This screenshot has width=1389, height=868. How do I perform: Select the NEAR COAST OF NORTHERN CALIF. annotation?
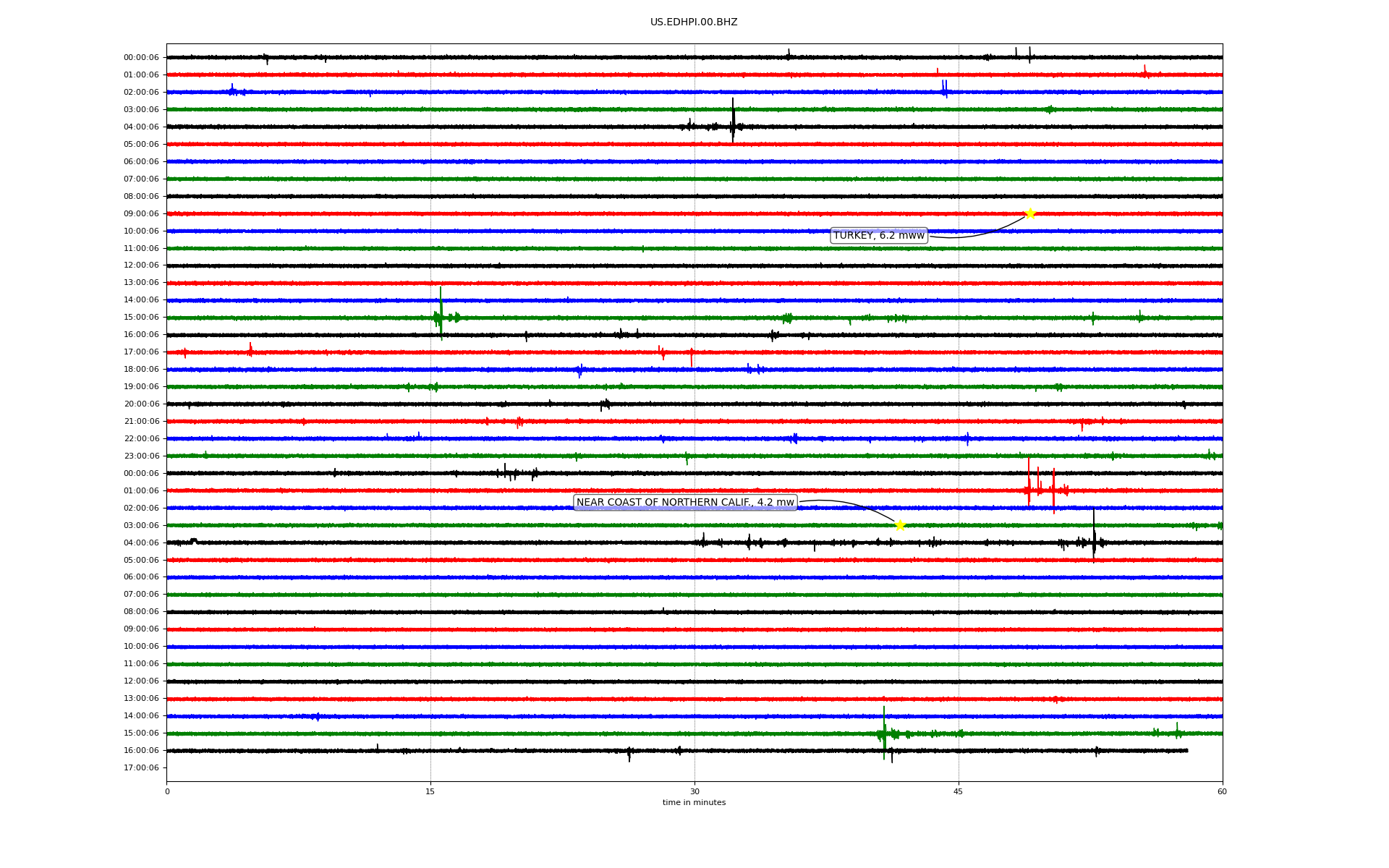pos(685,503)
